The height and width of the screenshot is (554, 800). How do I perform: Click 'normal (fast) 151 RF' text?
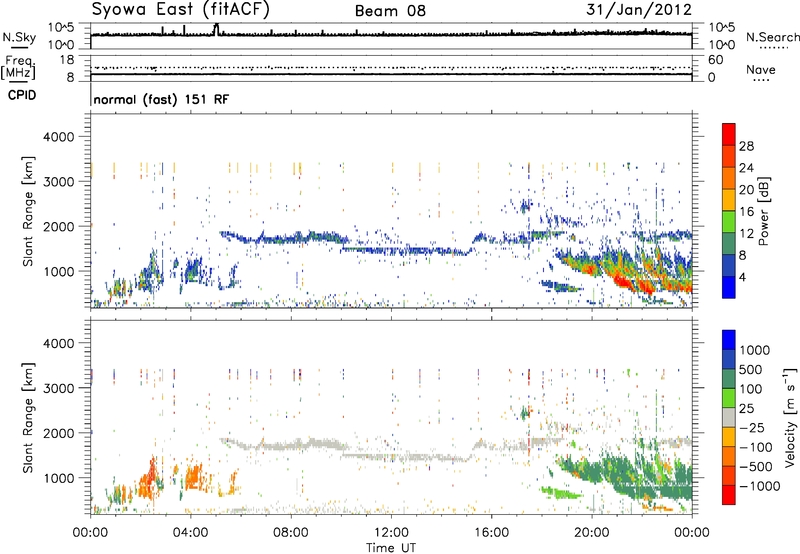click(x=161, y=99)
